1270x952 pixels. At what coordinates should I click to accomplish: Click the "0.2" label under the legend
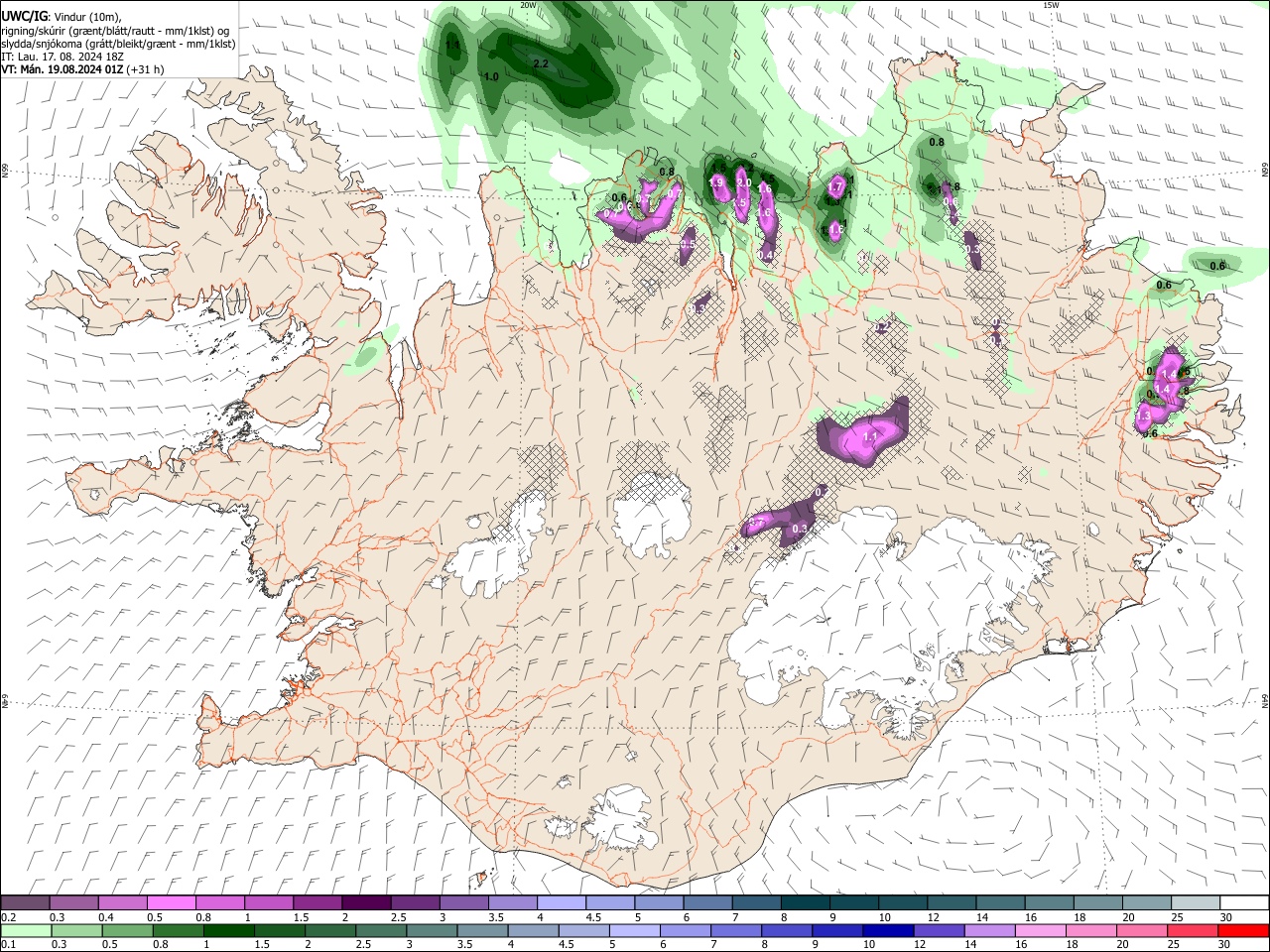9,917
